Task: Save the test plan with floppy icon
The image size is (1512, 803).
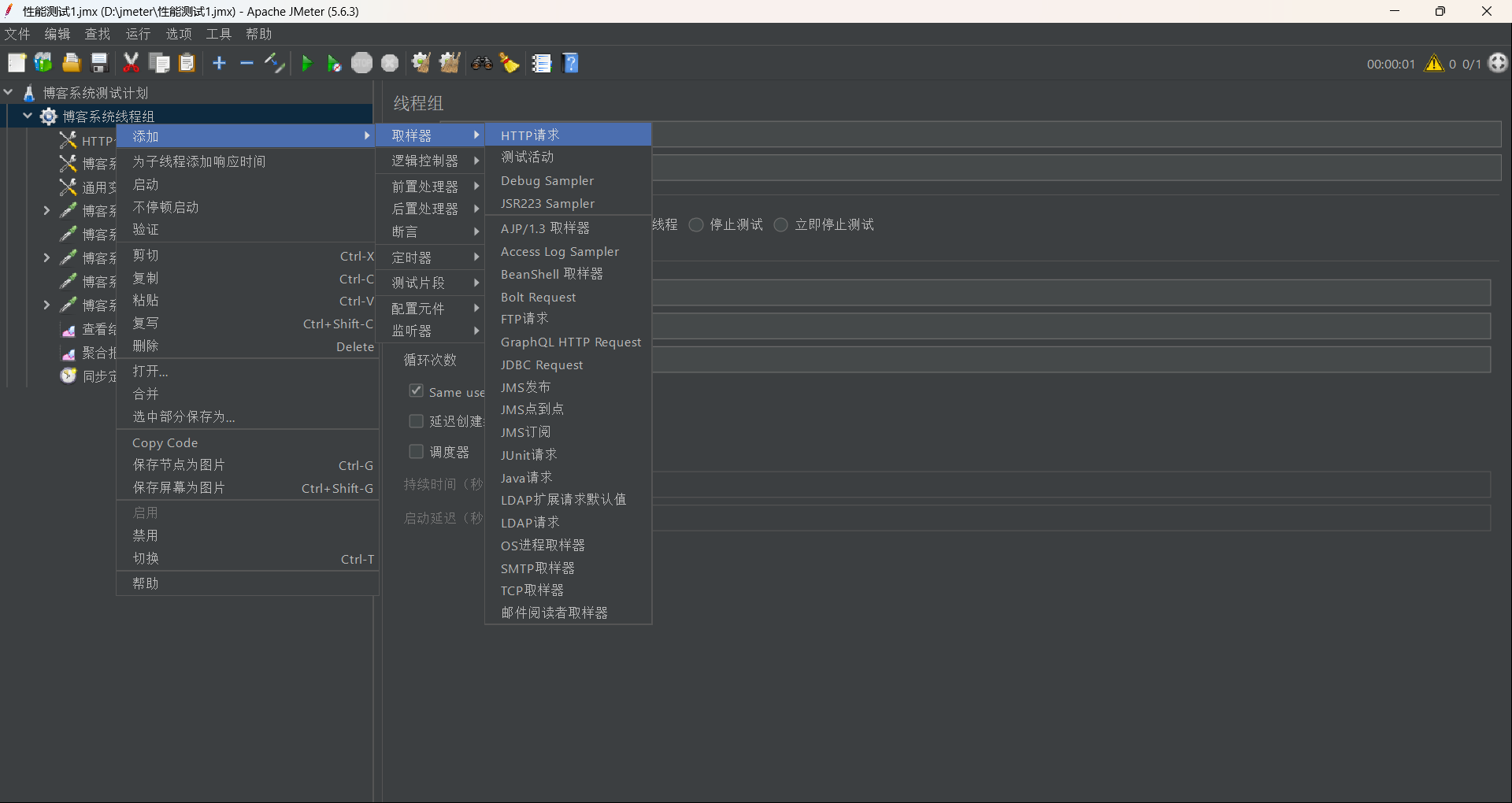Action: pos(99,63)
